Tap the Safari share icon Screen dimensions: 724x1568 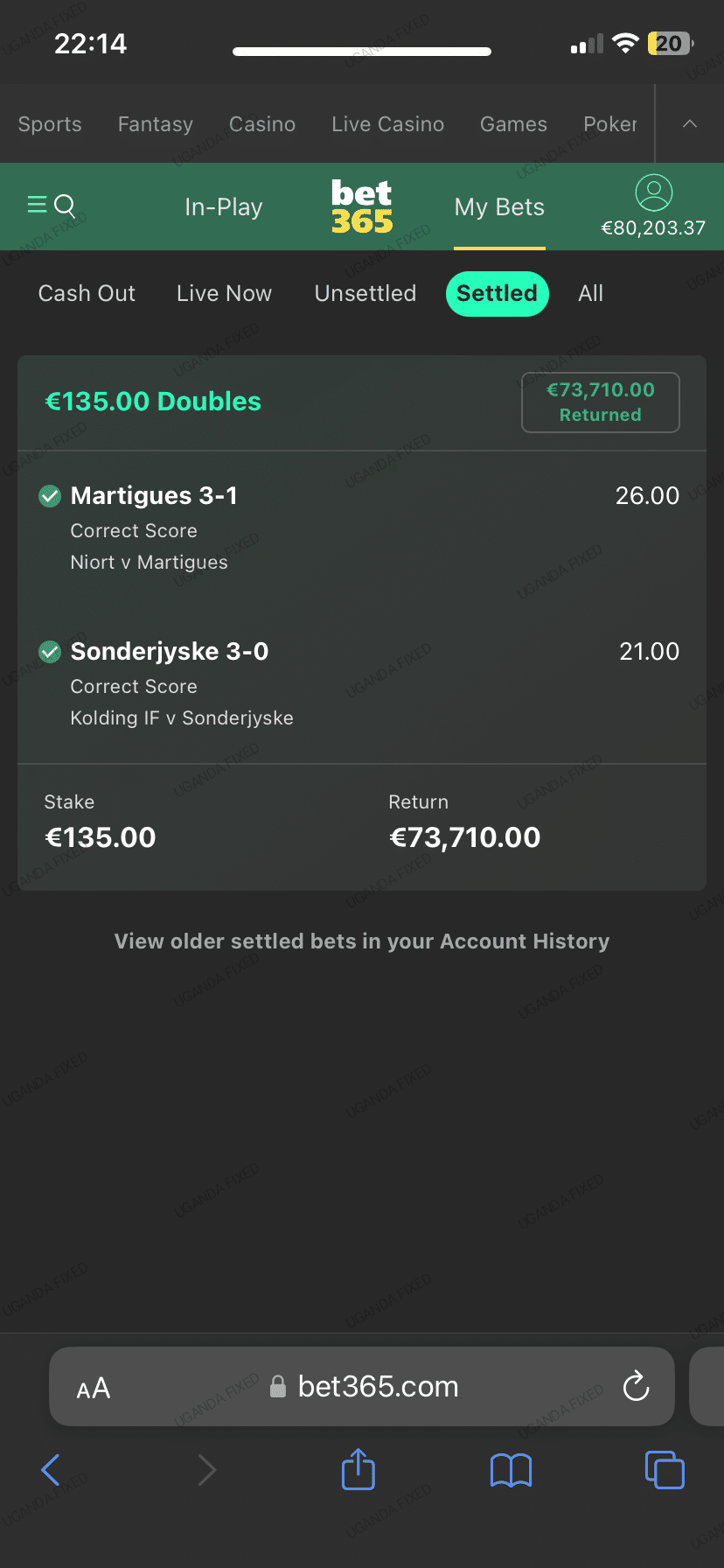(x=358, y=1470)
